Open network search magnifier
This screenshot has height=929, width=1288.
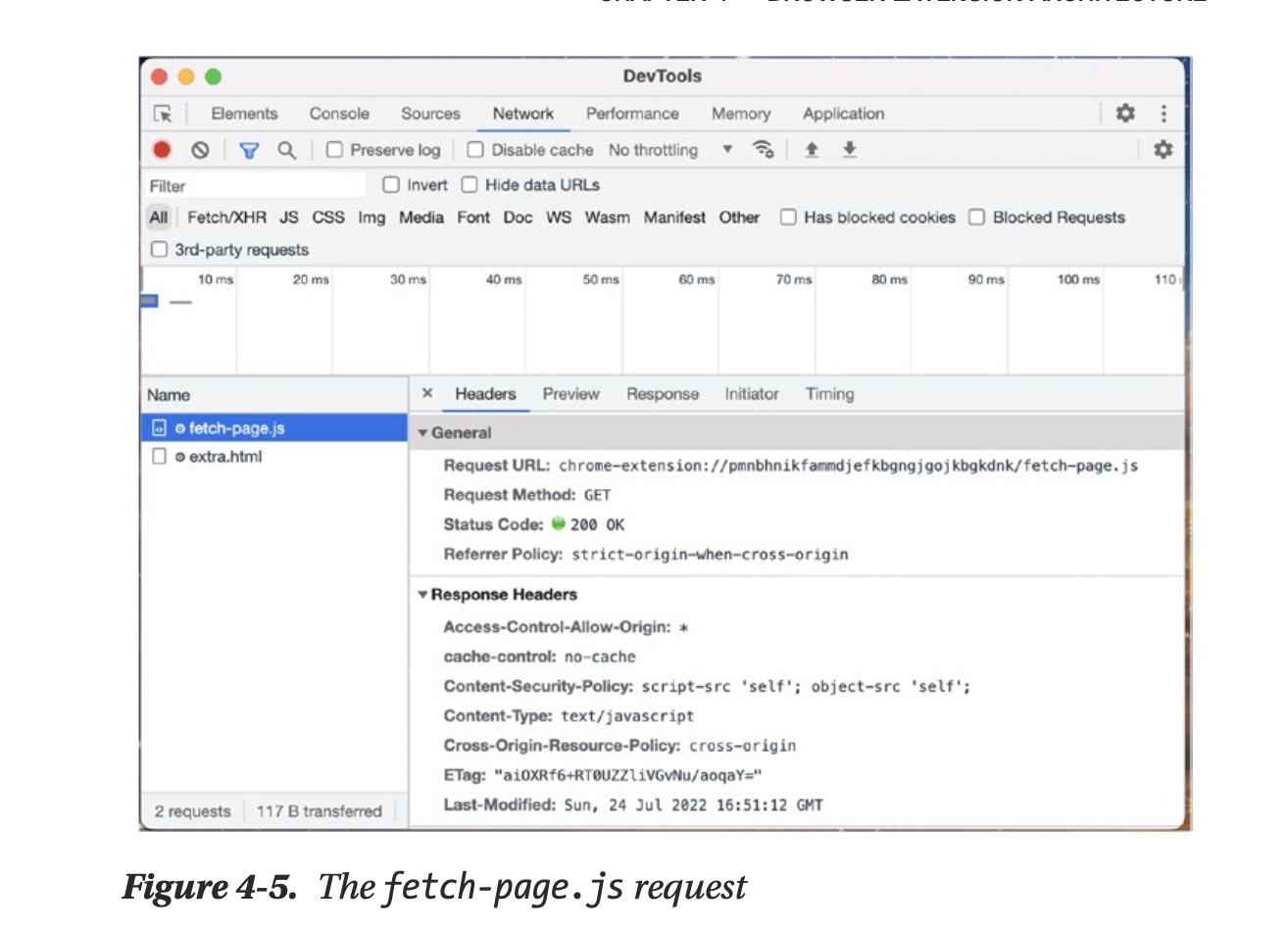click(286, 150)
